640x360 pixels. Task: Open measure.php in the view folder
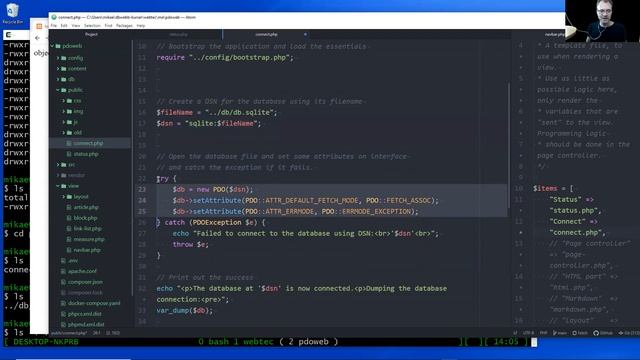pyautogui.click(x=89, y=239)
